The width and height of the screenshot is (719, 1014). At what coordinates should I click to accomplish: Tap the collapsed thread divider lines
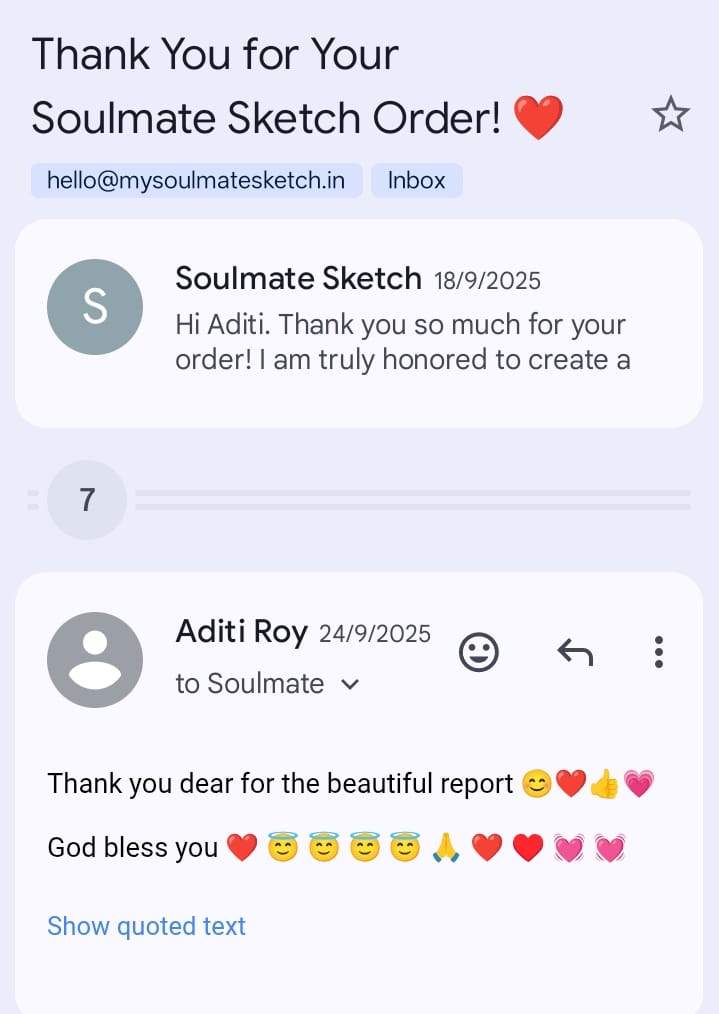pyautogui.click(x=412, y=500)
